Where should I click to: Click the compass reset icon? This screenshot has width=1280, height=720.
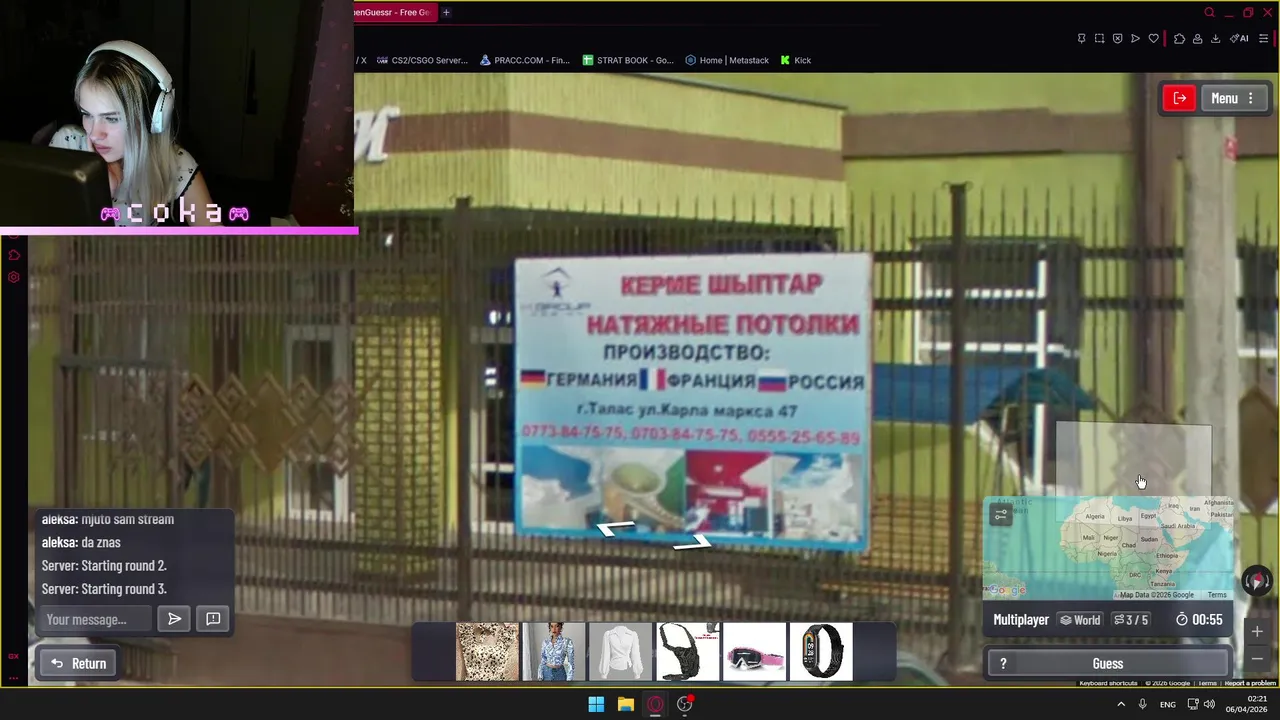point(1257,580)
